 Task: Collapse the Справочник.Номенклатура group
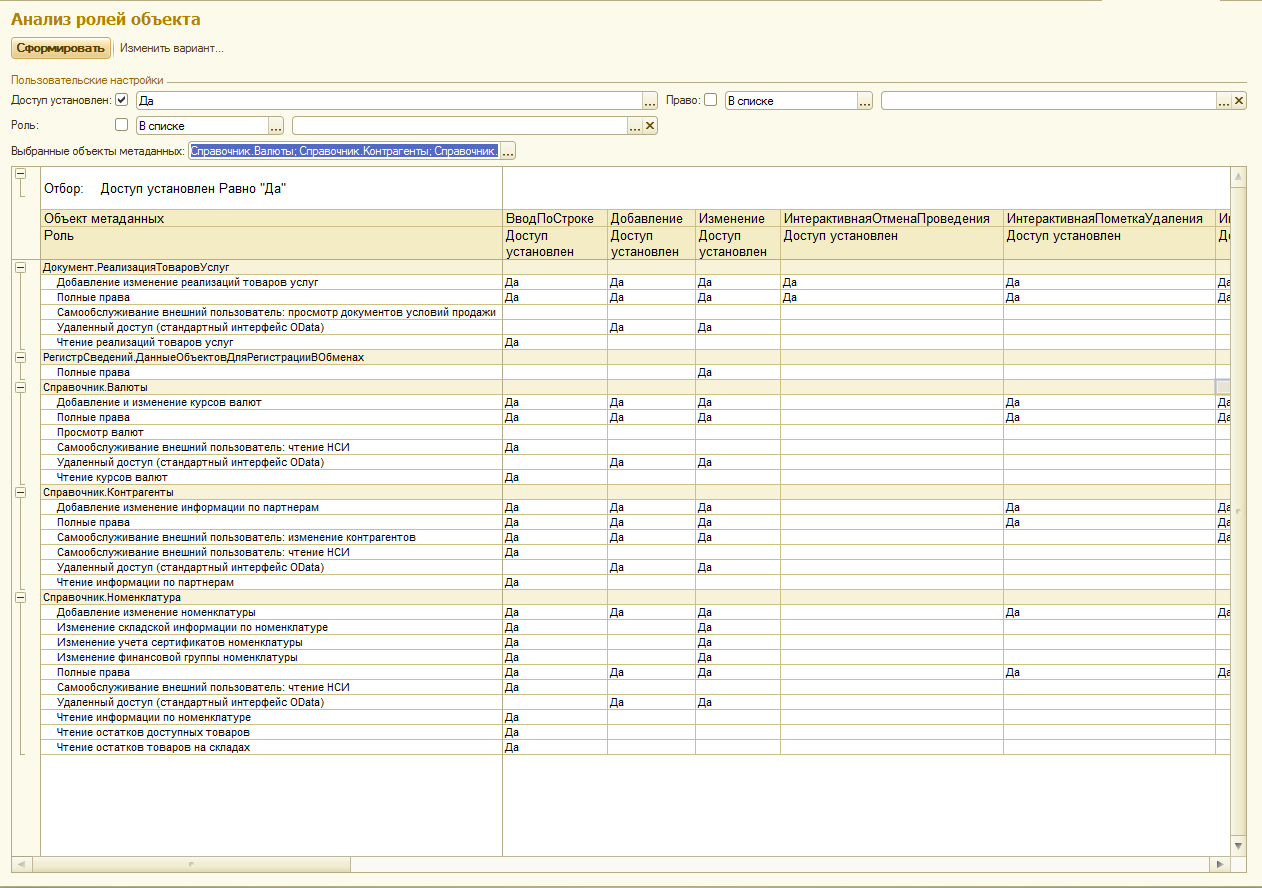coord(20,597)
